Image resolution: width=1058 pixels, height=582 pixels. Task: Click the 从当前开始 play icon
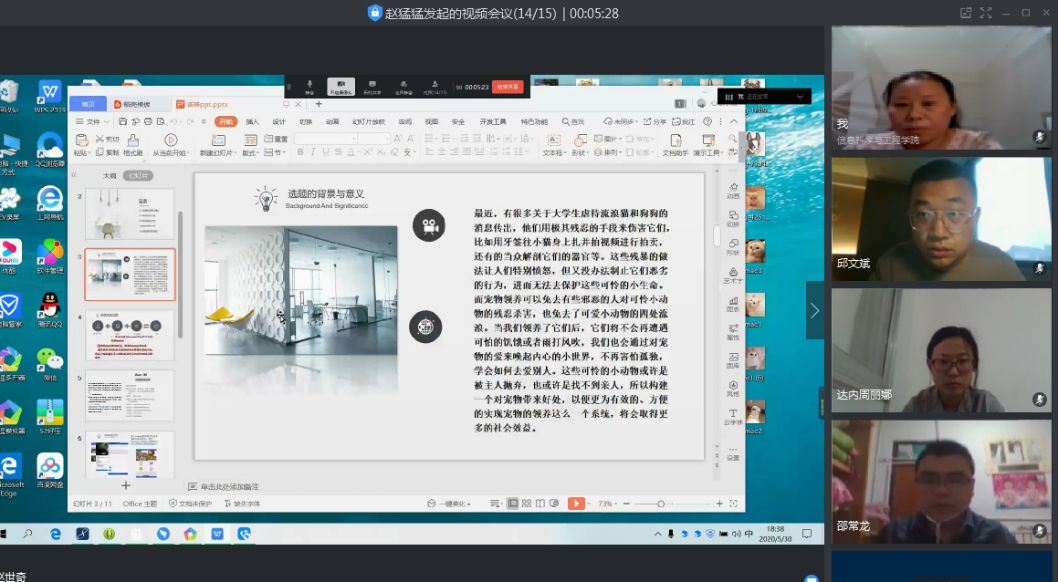pos(170,141)
